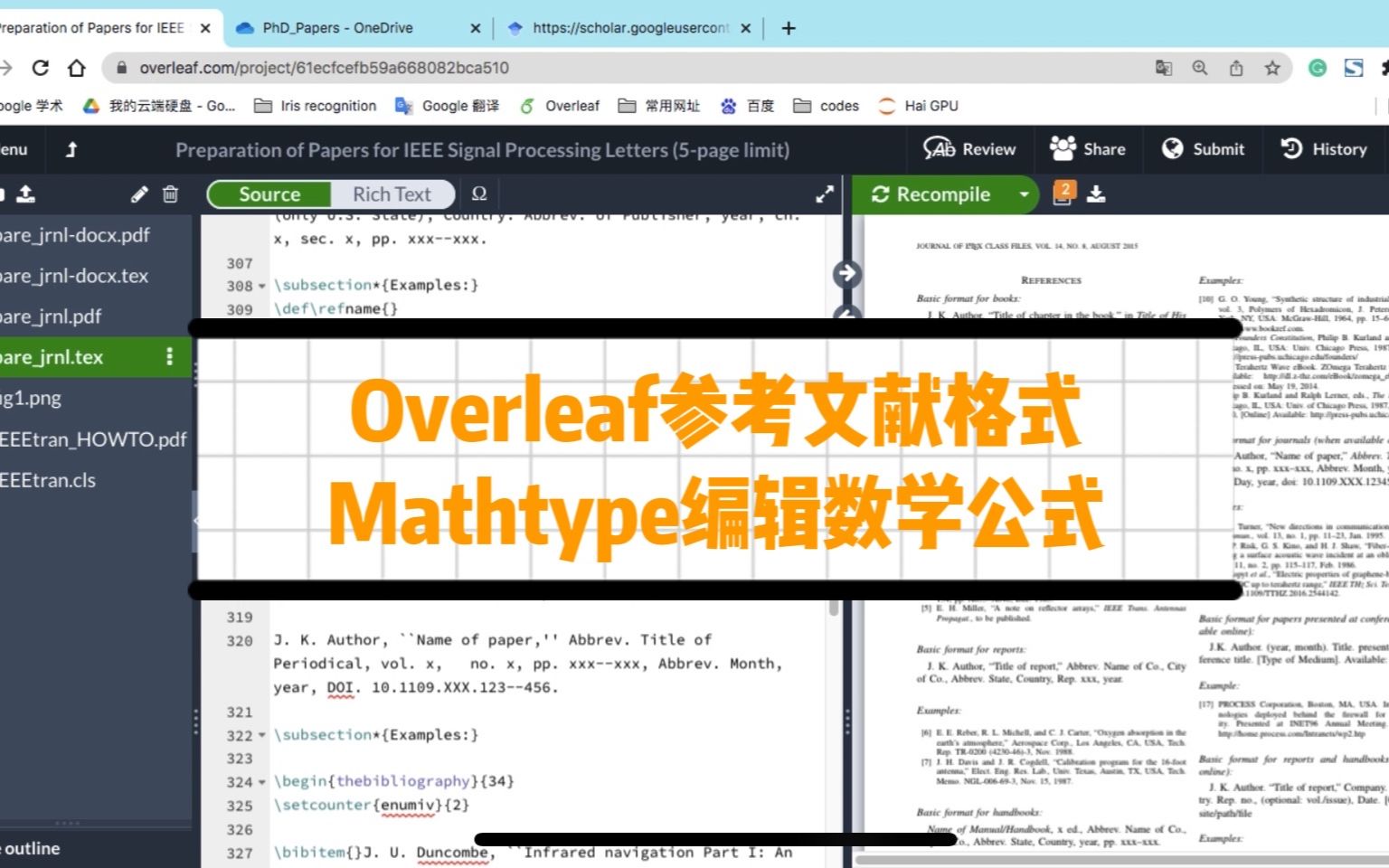Close the scholar.googleusercontent tab
This screenshot has width=1389, height=868.
click(746, 28)
